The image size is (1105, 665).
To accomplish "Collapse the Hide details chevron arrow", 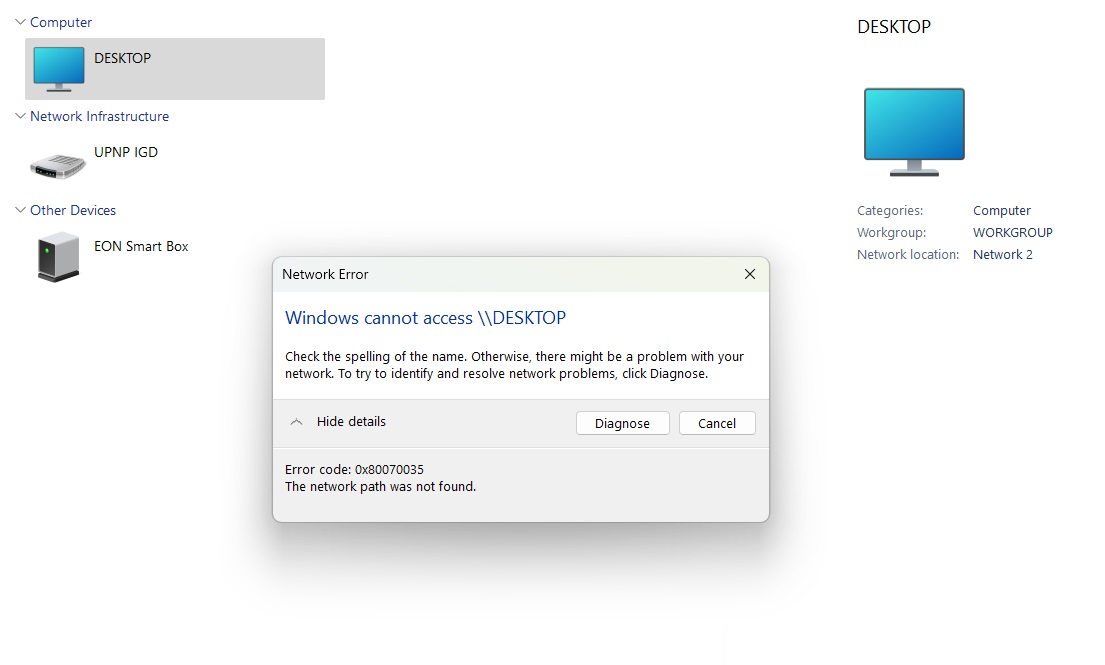I will coord(297,422).
